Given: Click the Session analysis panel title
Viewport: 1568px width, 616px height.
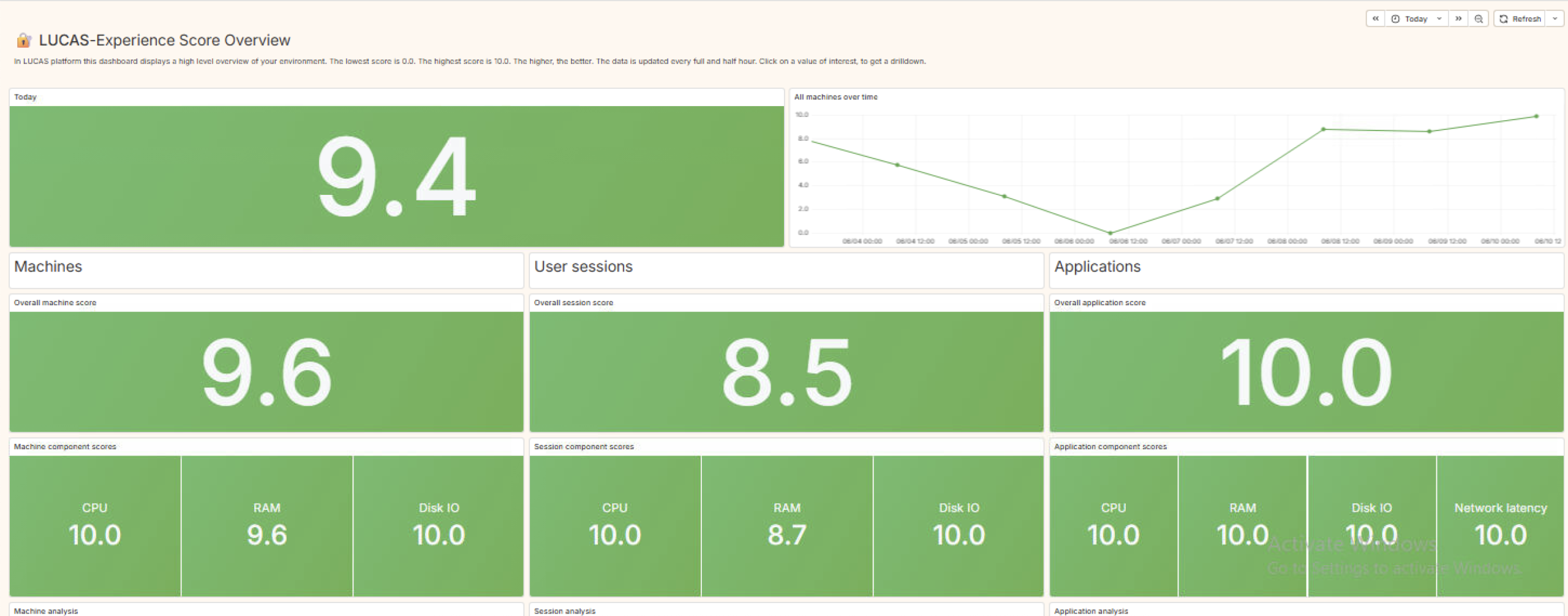Looking at the screenshot, I should tap(565, 611).
